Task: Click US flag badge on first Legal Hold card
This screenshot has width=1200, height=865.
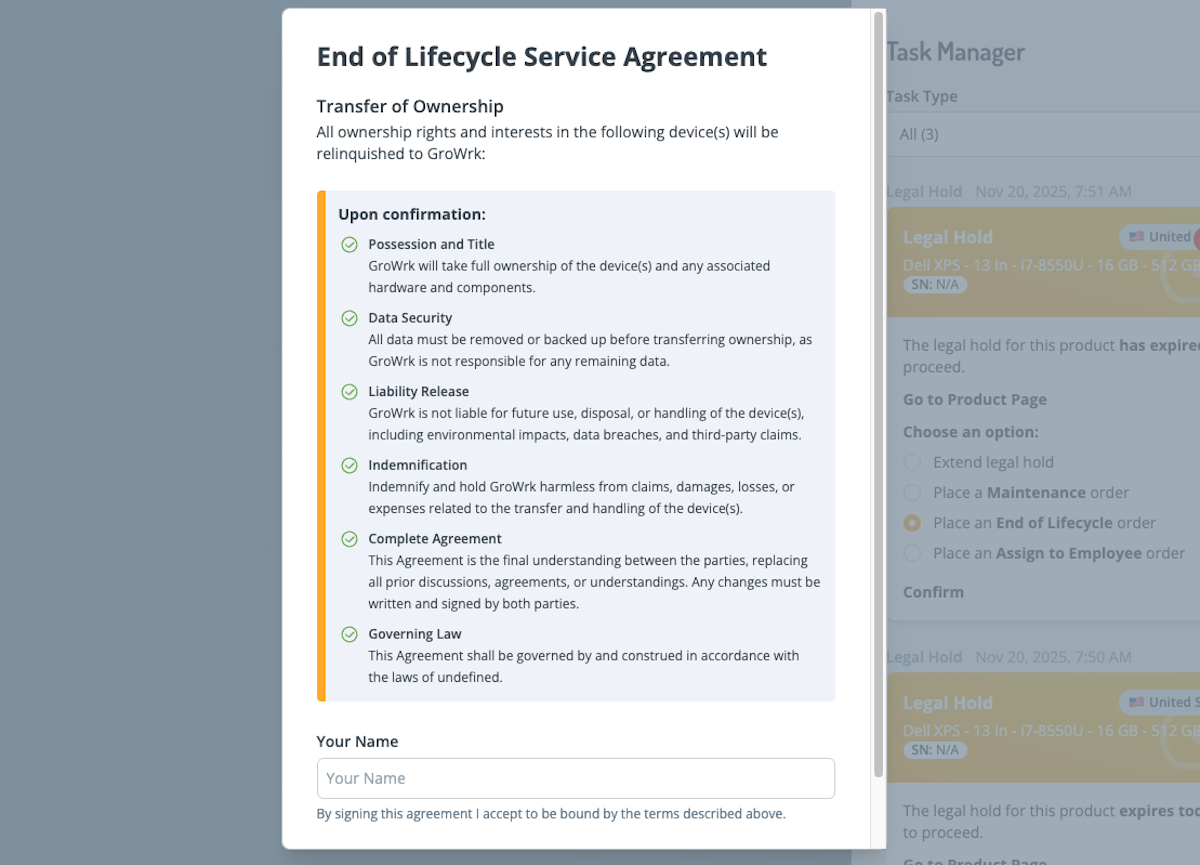Action: pyautogui.click(x=1160, y=237)
